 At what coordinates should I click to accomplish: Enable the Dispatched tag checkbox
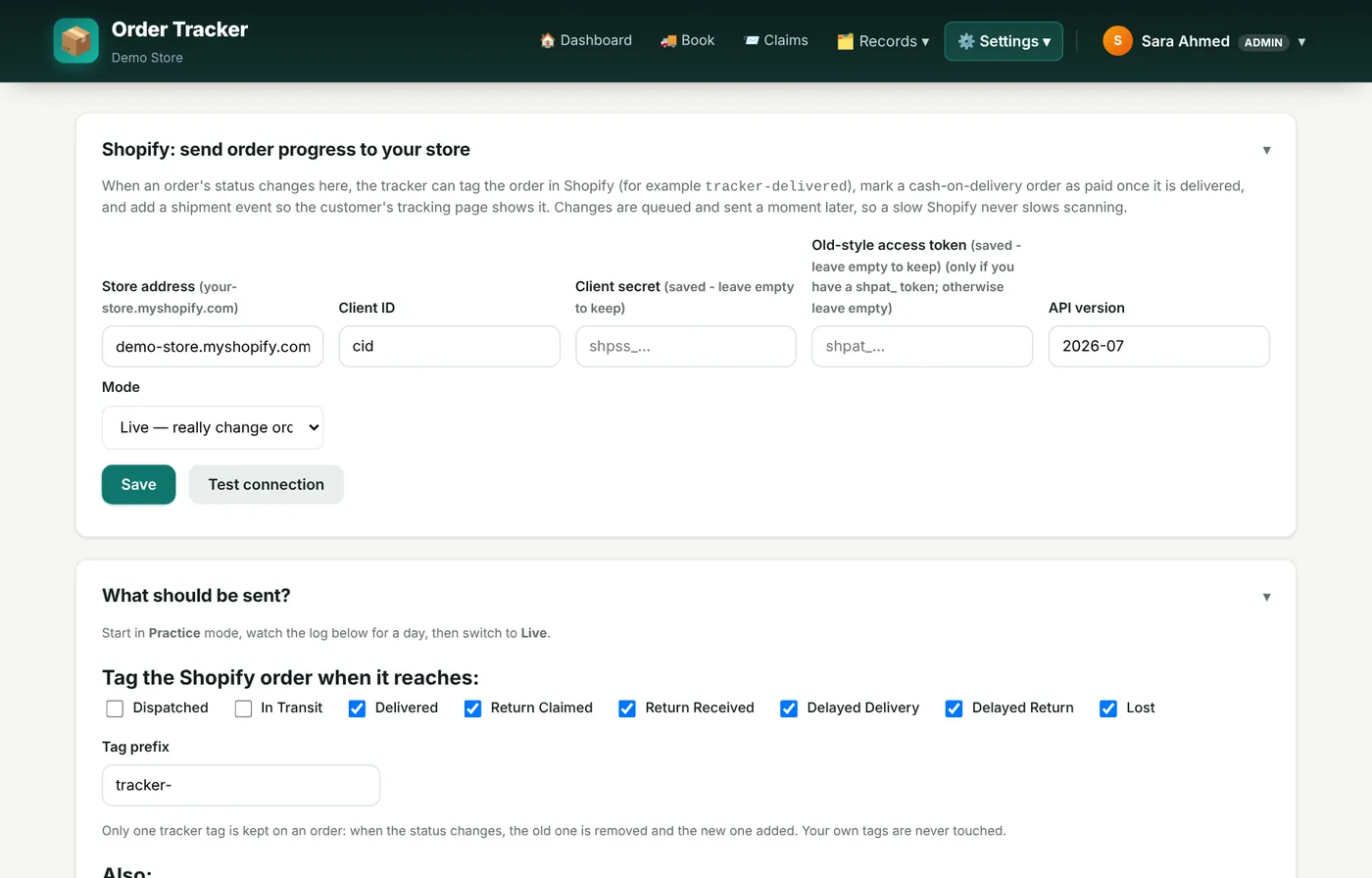115,708
